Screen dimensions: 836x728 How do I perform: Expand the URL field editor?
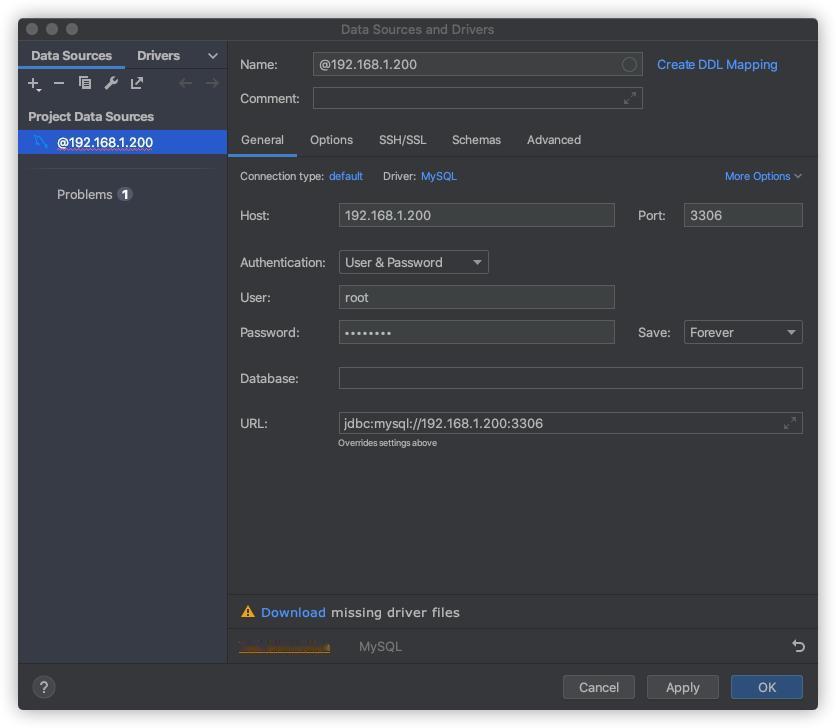[790, 423]
